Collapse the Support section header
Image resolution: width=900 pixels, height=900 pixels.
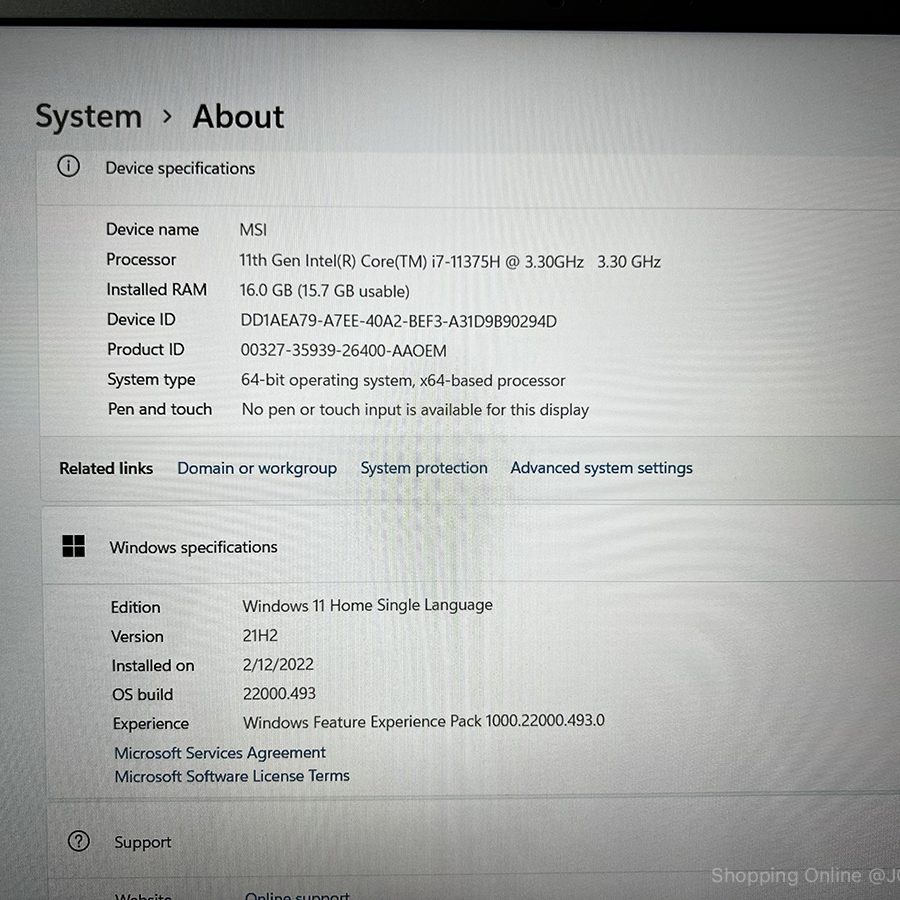(473, 839)
